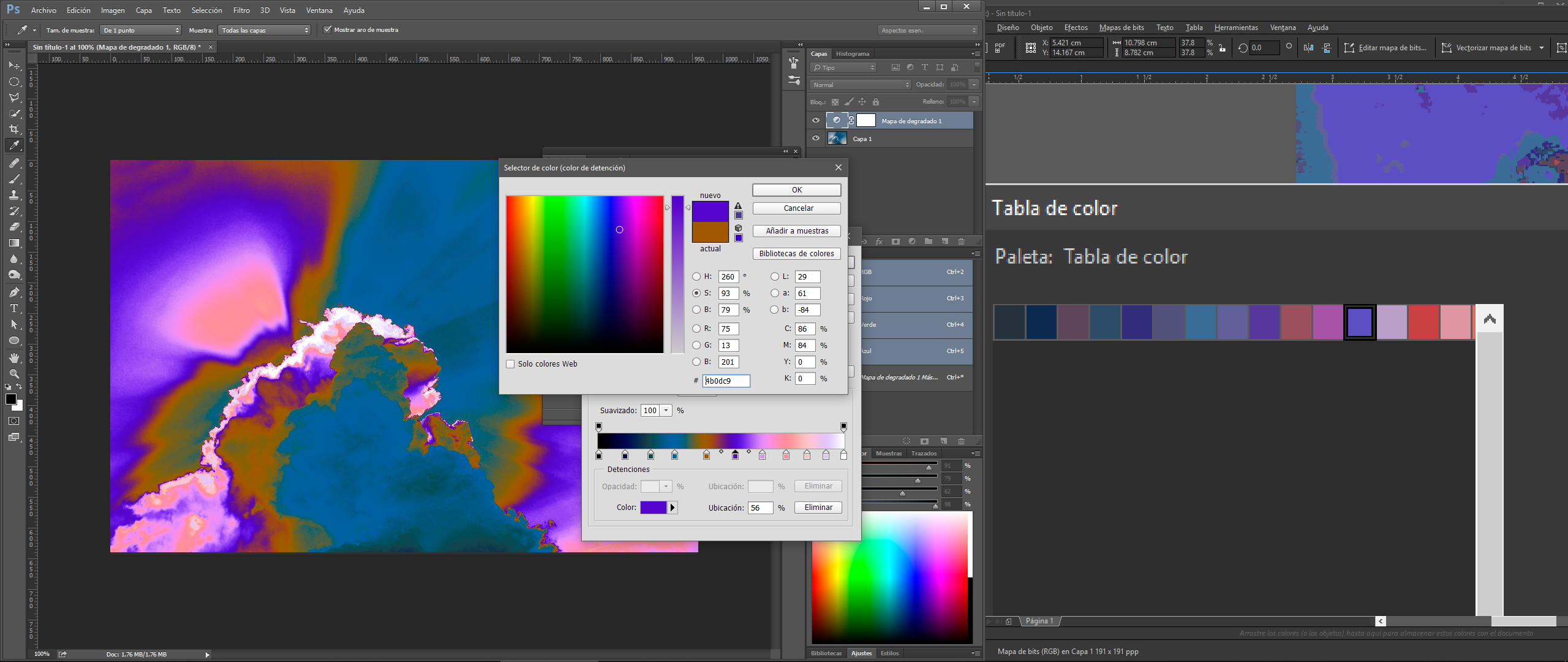Uncheck Mostrar aro de muestra
1568x662 pixels.
(328, 29)
